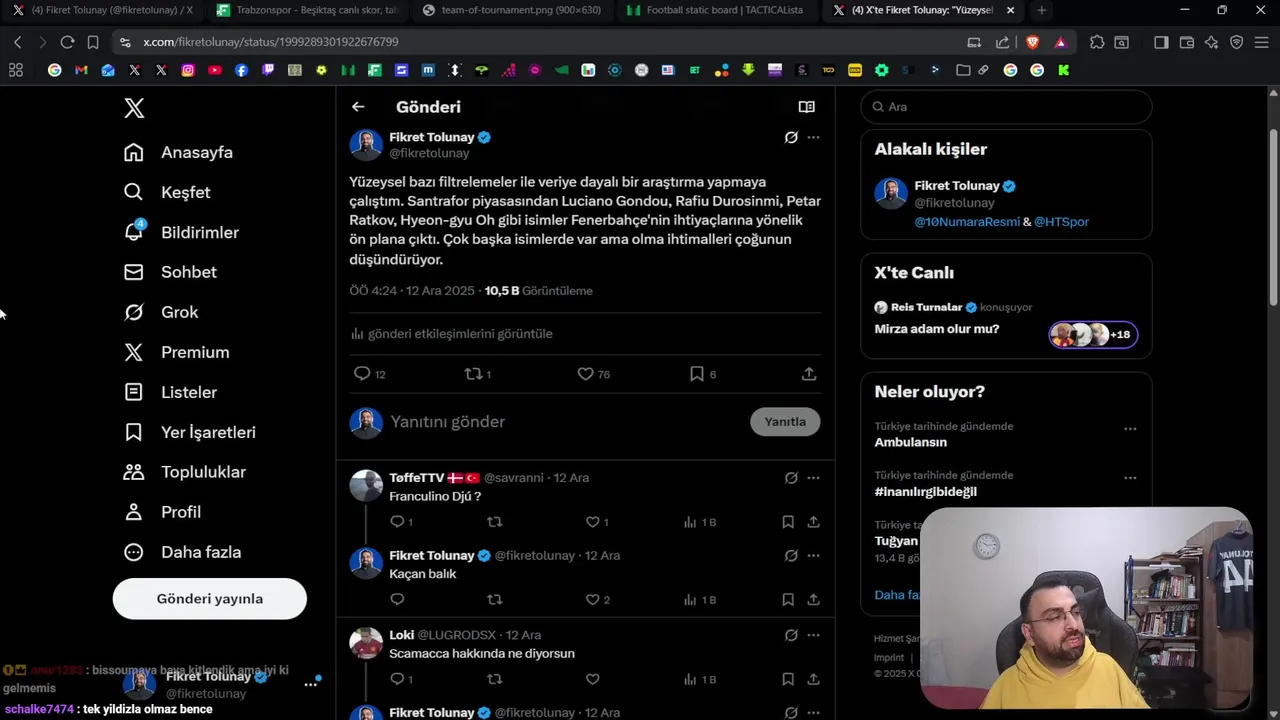This screenshot has height=720, width=1280.
Task: Open account menu dots at bottom left
Action: (310, 685)
